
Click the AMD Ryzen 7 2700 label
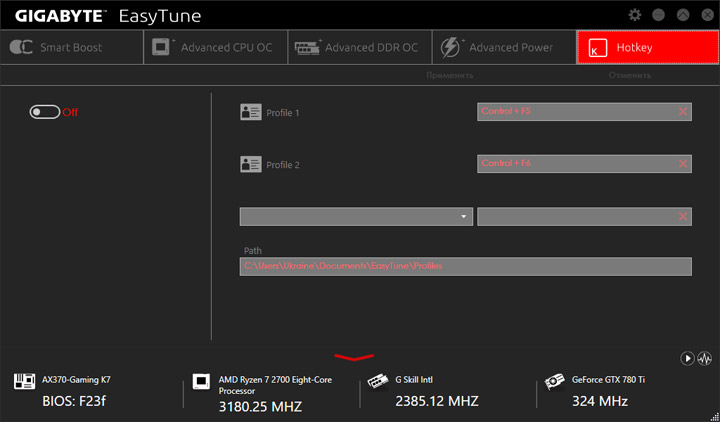(275, 385)
